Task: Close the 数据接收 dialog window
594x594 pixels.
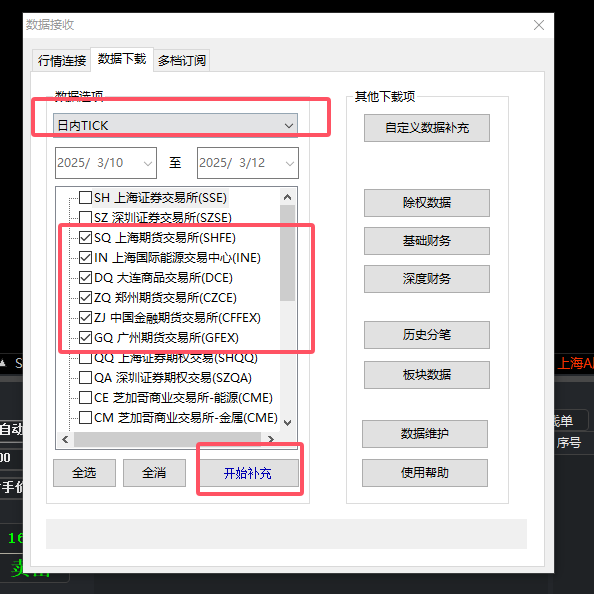Action: point(538,25)
